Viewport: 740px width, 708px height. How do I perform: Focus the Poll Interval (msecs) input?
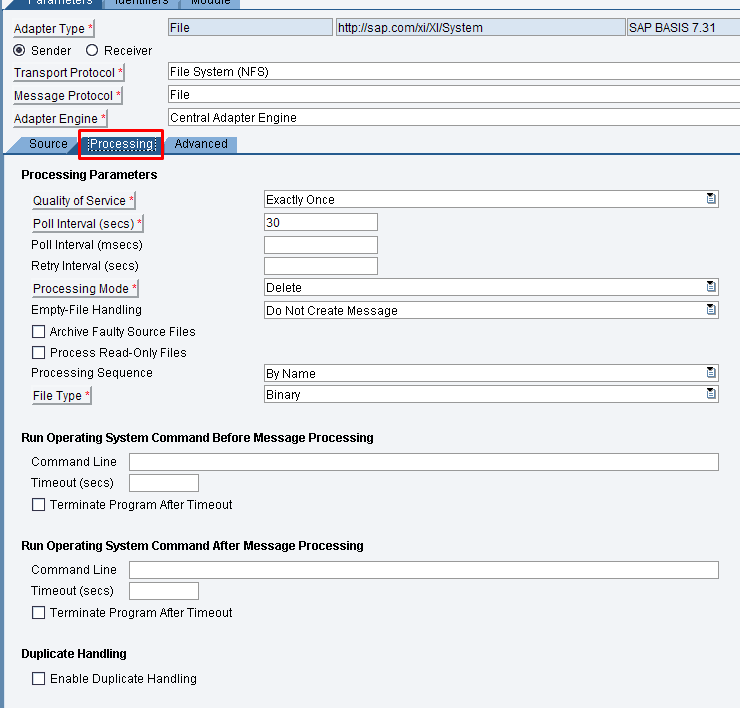[321, 244]
